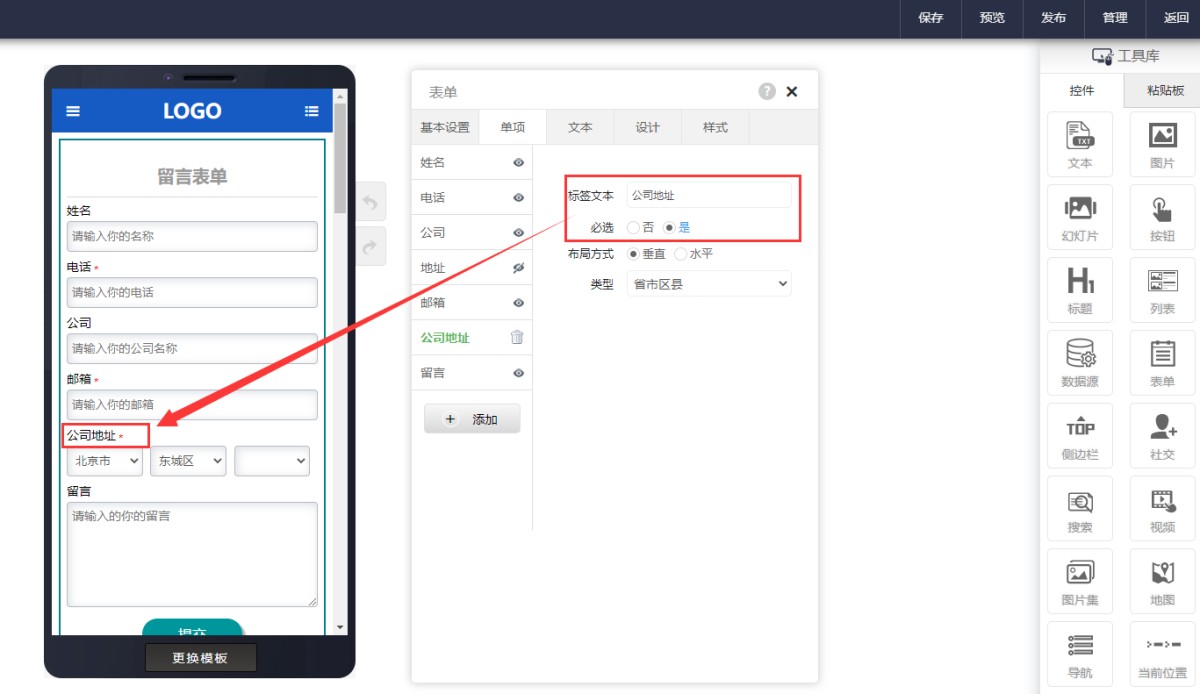Show the hidden 地址 field
The height and width of the screenshot is (694, 1200).
pos(518,268)
